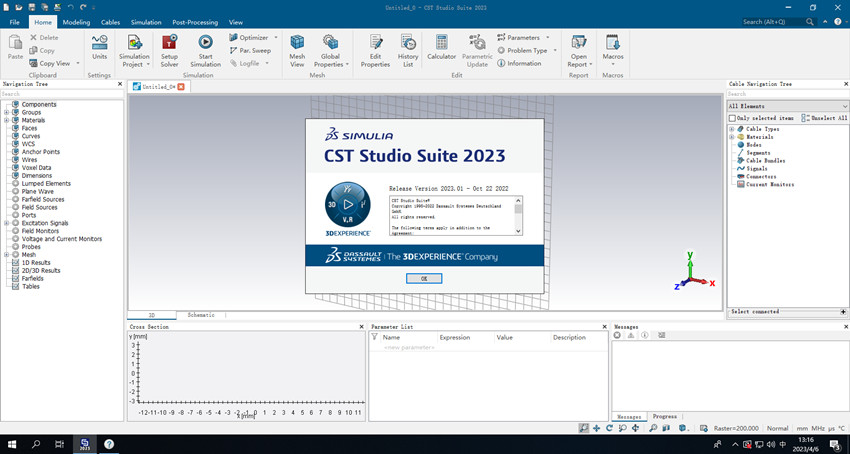Click the license text scrollbar up arrow

tap(519, 200)
